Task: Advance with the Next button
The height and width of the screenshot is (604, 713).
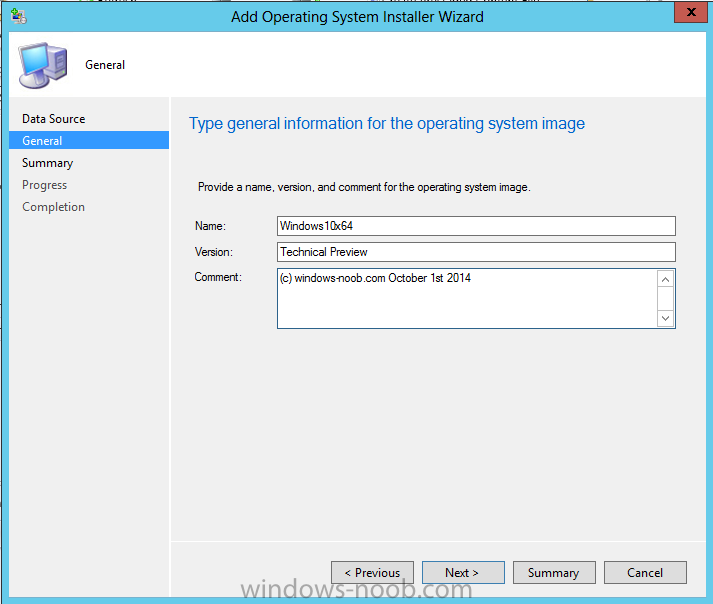Action: [463, 573]
